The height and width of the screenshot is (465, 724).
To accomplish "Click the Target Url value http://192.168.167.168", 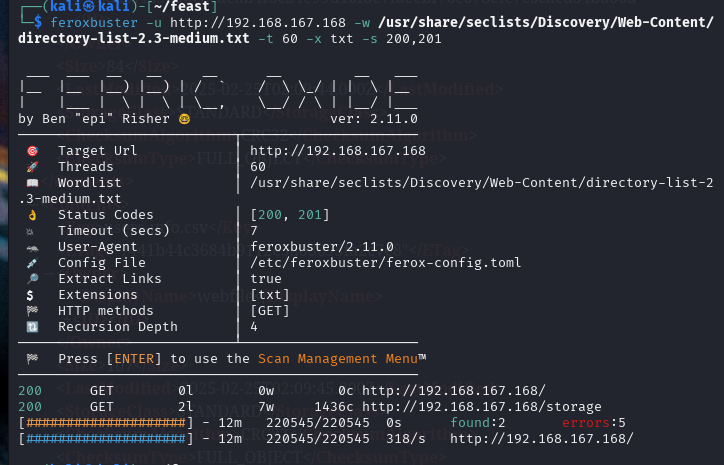I will tap(338, 151).
